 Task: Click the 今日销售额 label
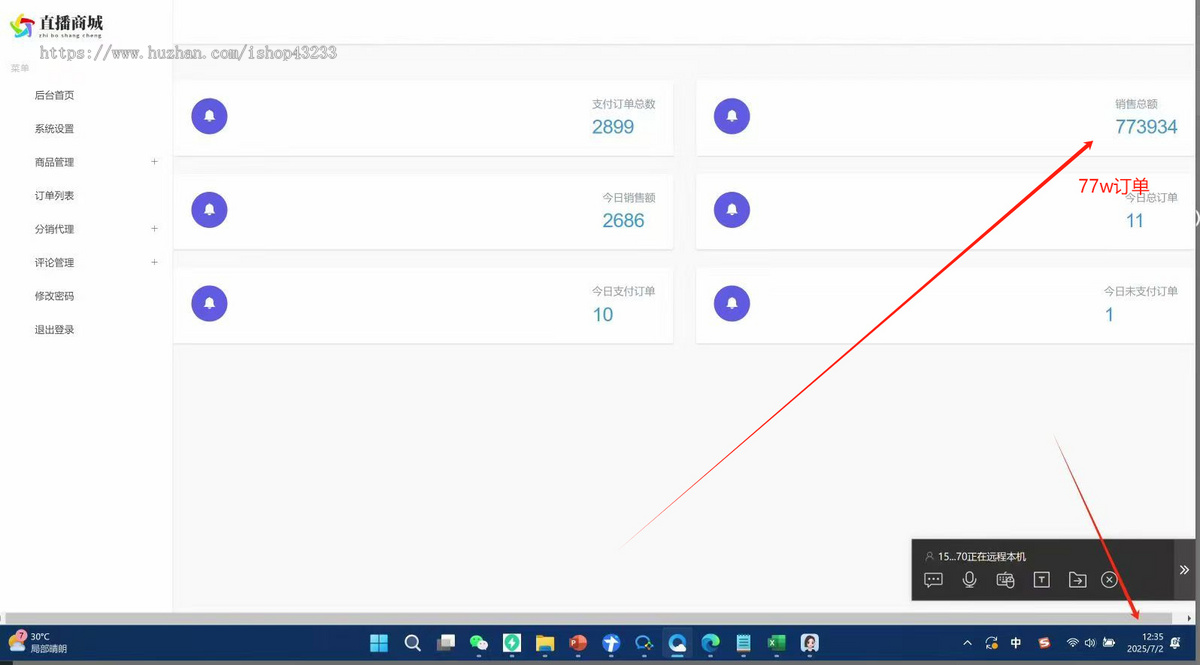point(629,198)
